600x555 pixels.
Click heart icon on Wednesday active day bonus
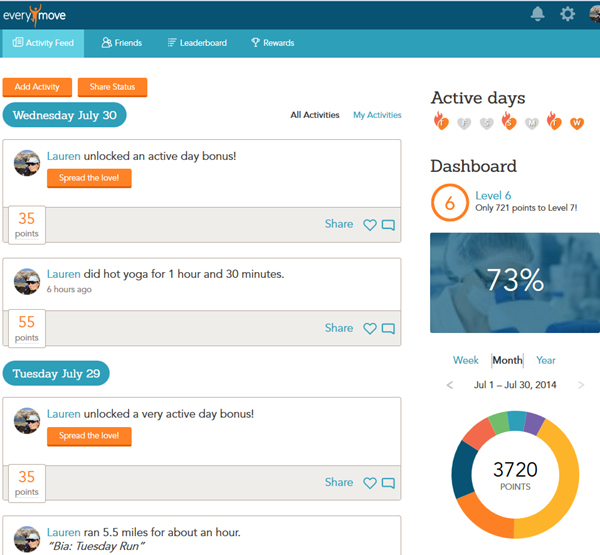pos(370,225)
